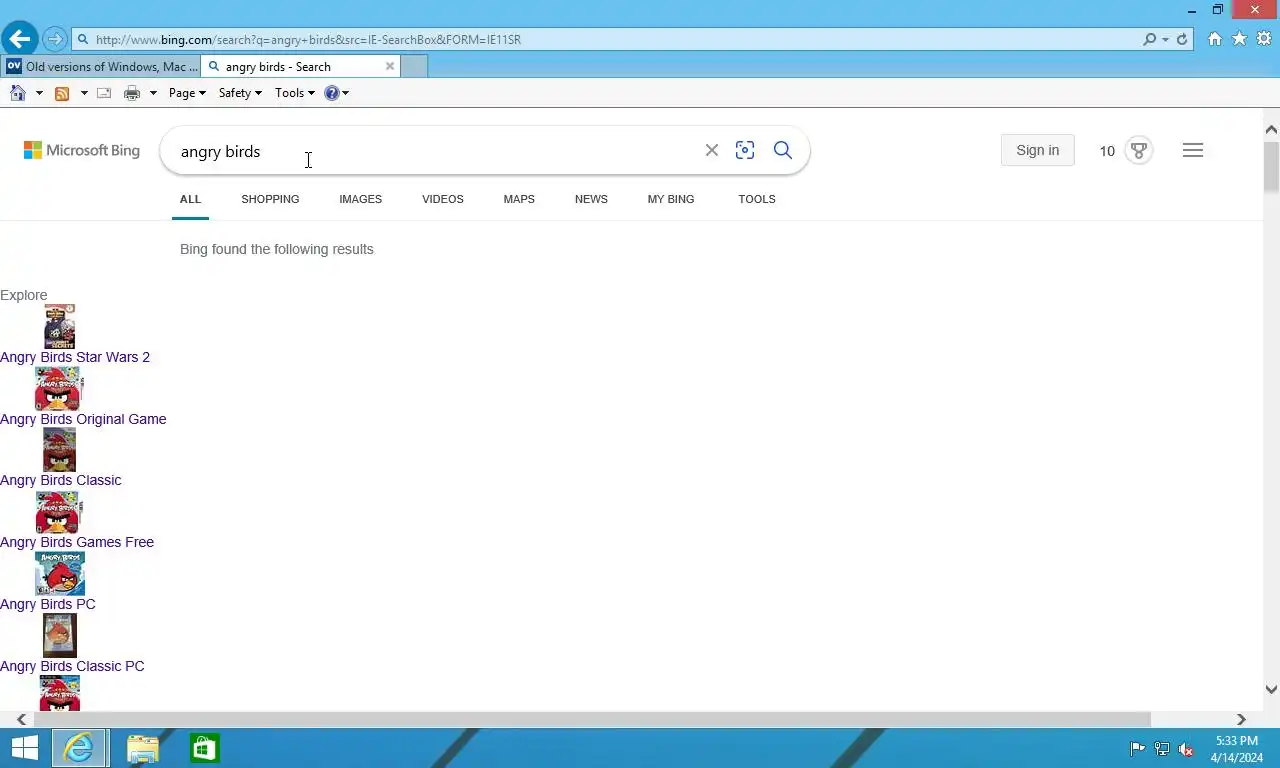Click the RSS feeds icon
Viewport: 1280px width, 768px height.
tap(62, 93)
